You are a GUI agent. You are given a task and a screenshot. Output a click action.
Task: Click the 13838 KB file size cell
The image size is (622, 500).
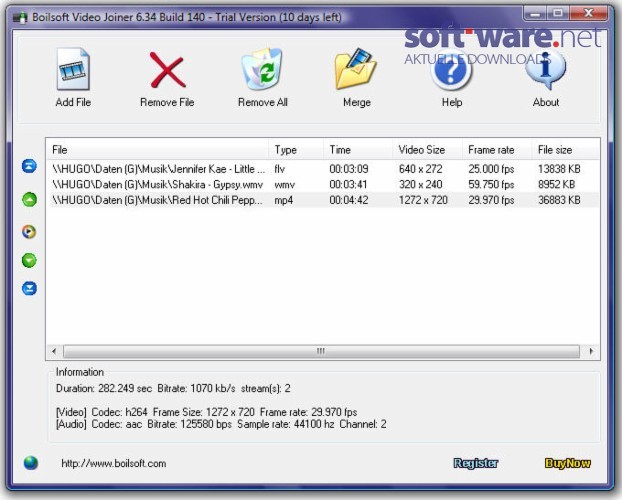[x=559, y=169]
